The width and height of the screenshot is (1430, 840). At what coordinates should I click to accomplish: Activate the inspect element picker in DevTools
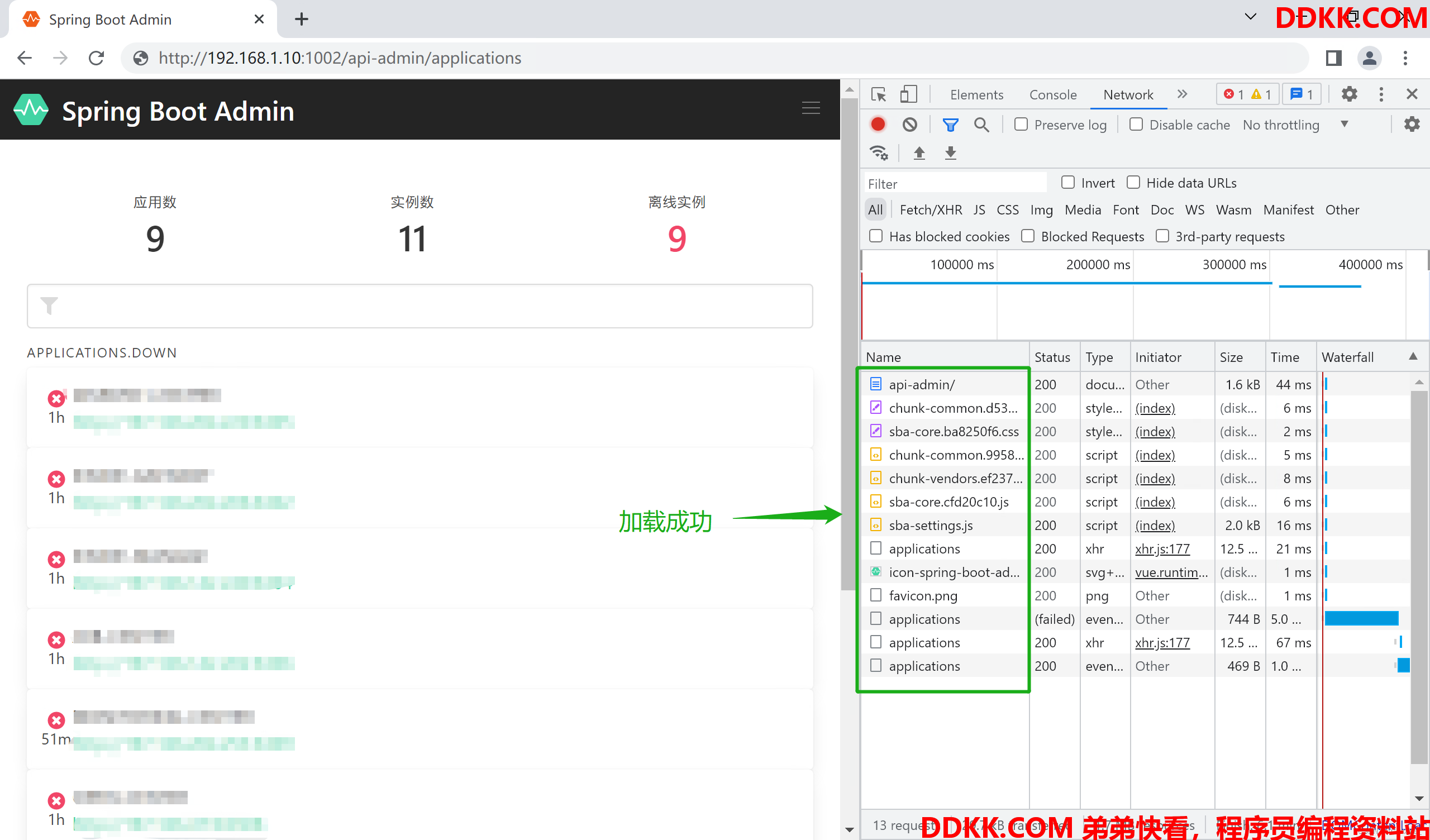pos(879,94)
